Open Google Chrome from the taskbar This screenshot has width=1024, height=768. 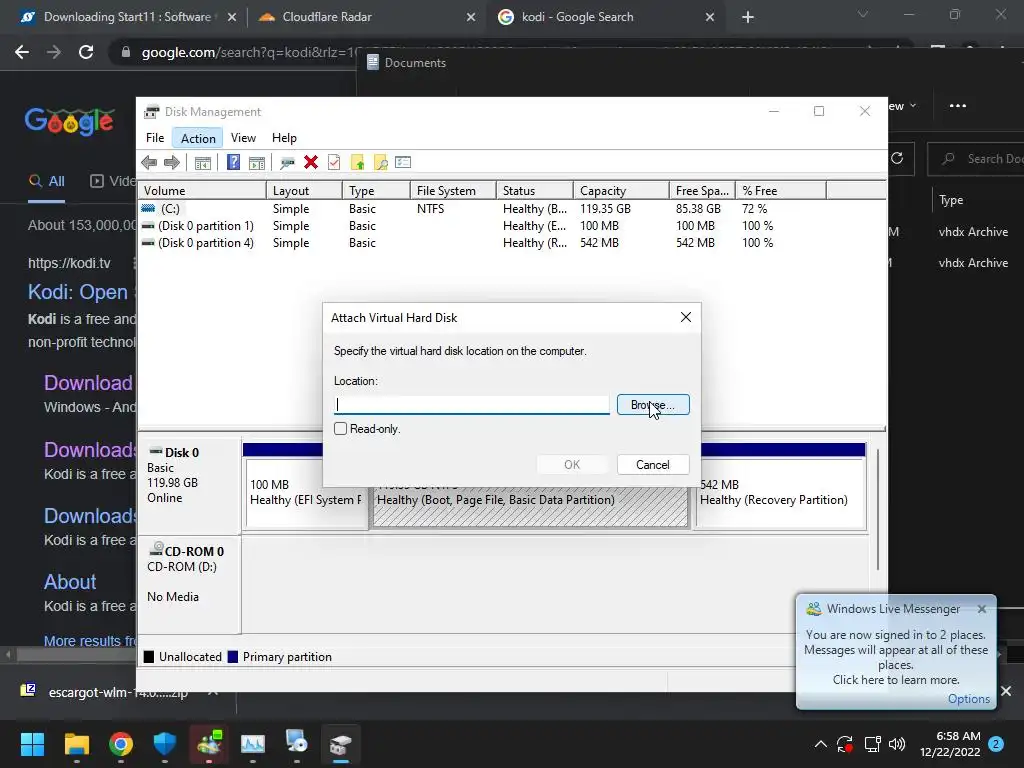coord(121,744)
